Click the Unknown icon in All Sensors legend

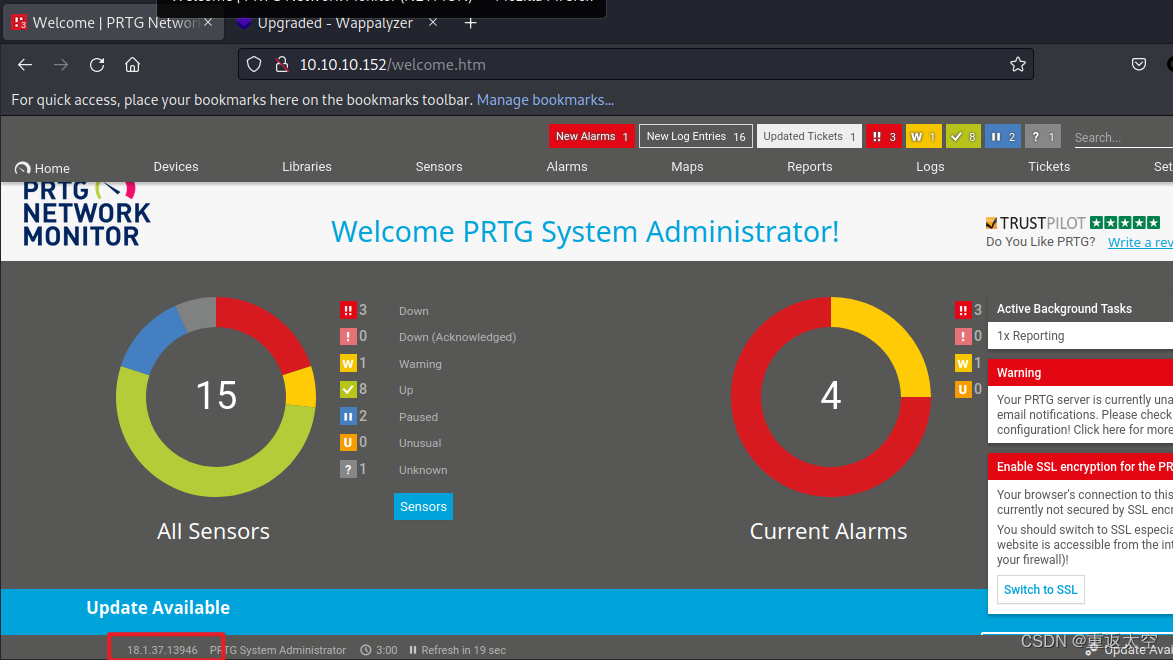pyautogui.click(x=348, y=470)
